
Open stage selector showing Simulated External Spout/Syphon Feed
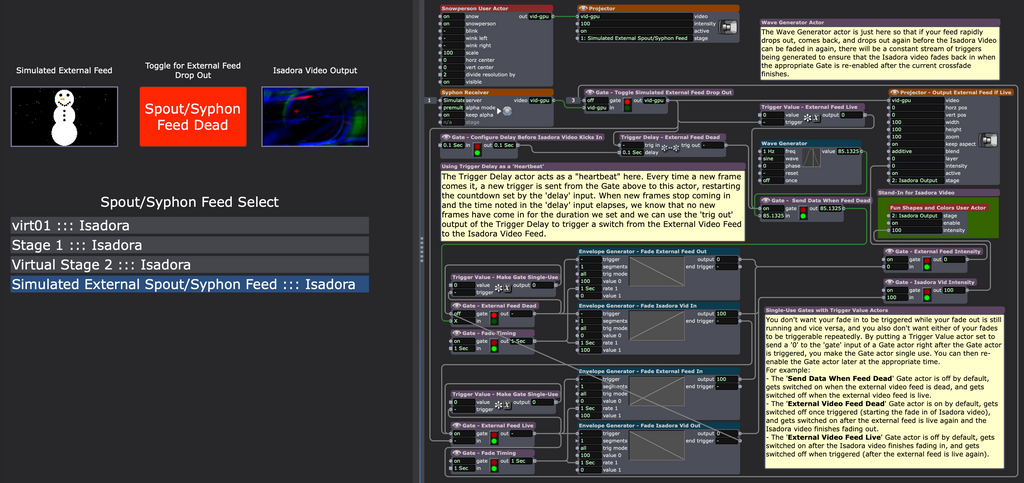635,39
